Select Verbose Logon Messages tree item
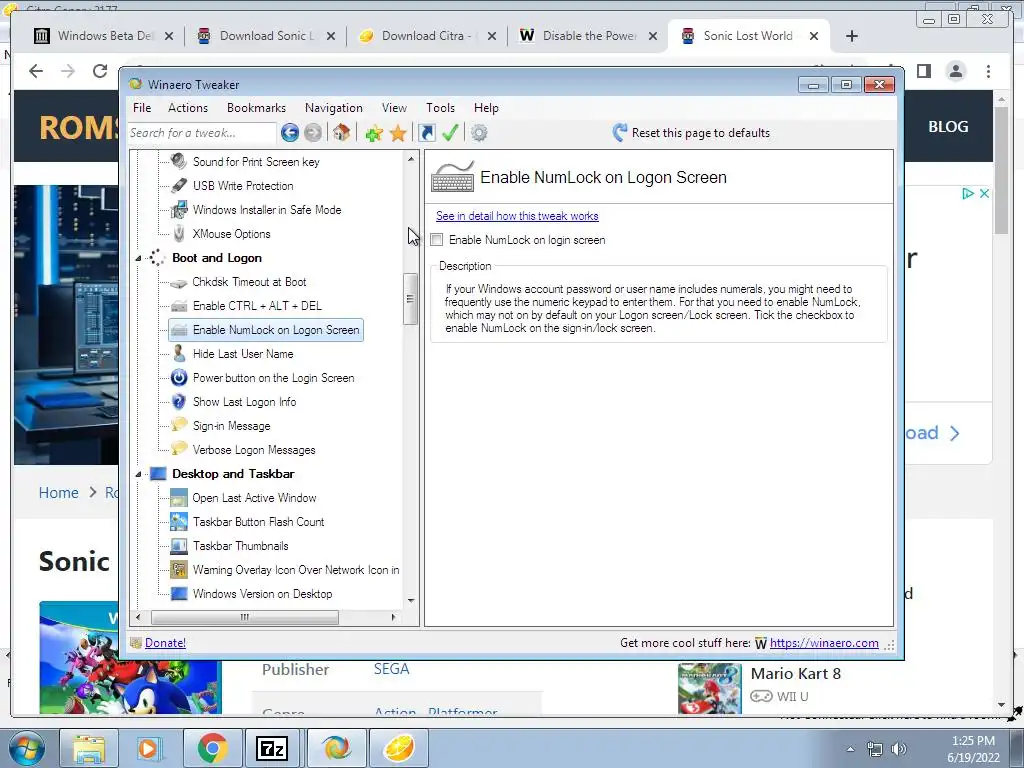This screenshot has height=768, width=1024. click(x=254, y=450)
